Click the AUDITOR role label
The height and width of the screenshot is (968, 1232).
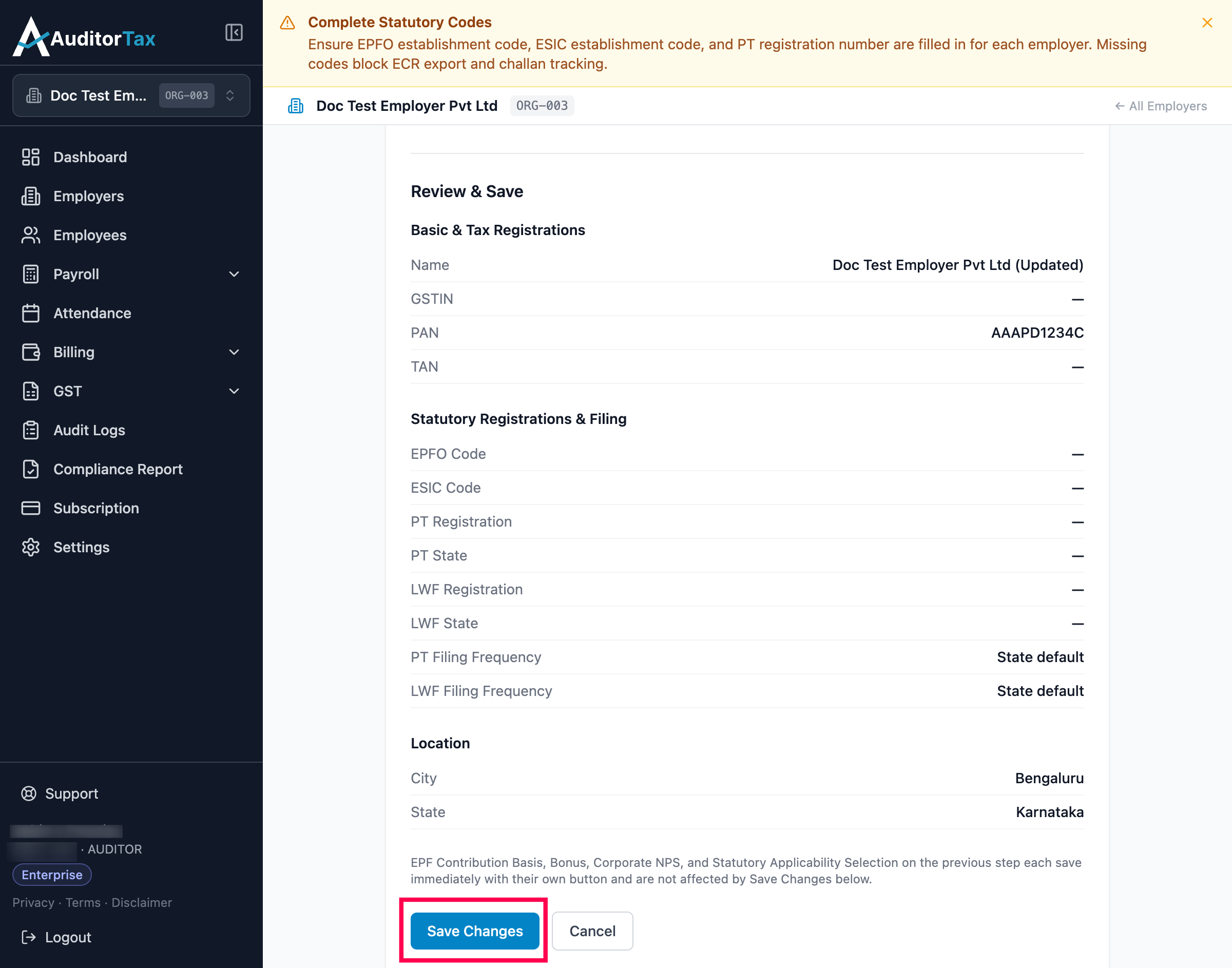[x=115, y=849]
